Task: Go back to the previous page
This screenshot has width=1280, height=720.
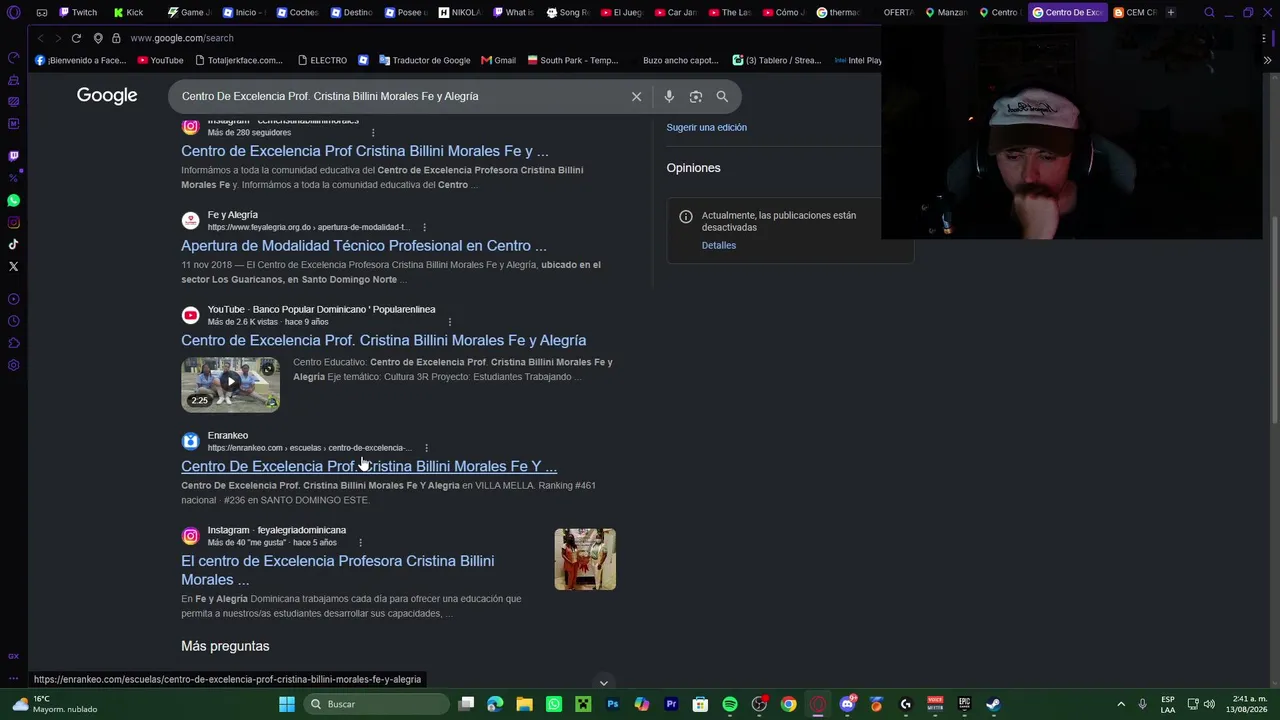Action: tap(40, 38)
